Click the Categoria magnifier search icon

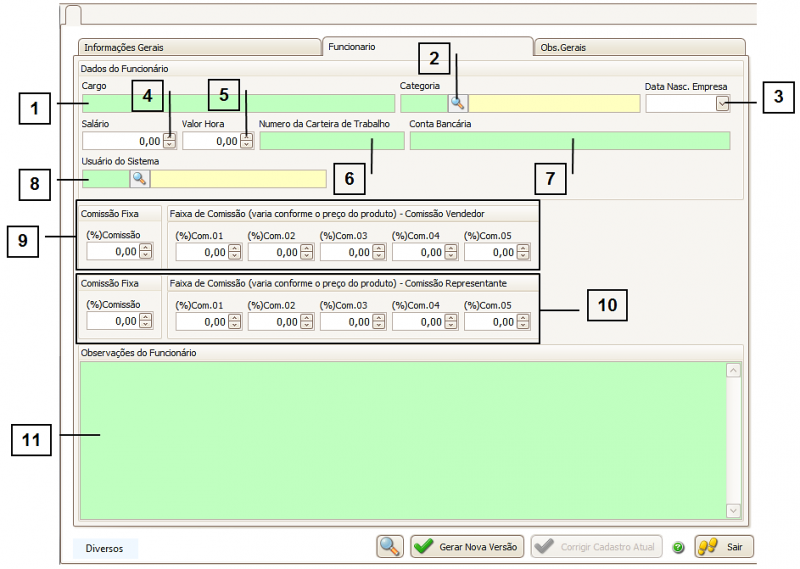[x=458, y=102]
